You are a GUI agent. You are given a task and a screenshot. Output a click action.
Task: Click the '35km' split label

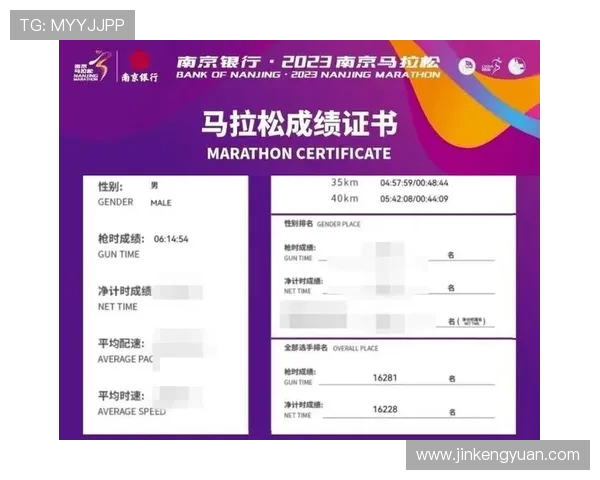pos(345,183)
